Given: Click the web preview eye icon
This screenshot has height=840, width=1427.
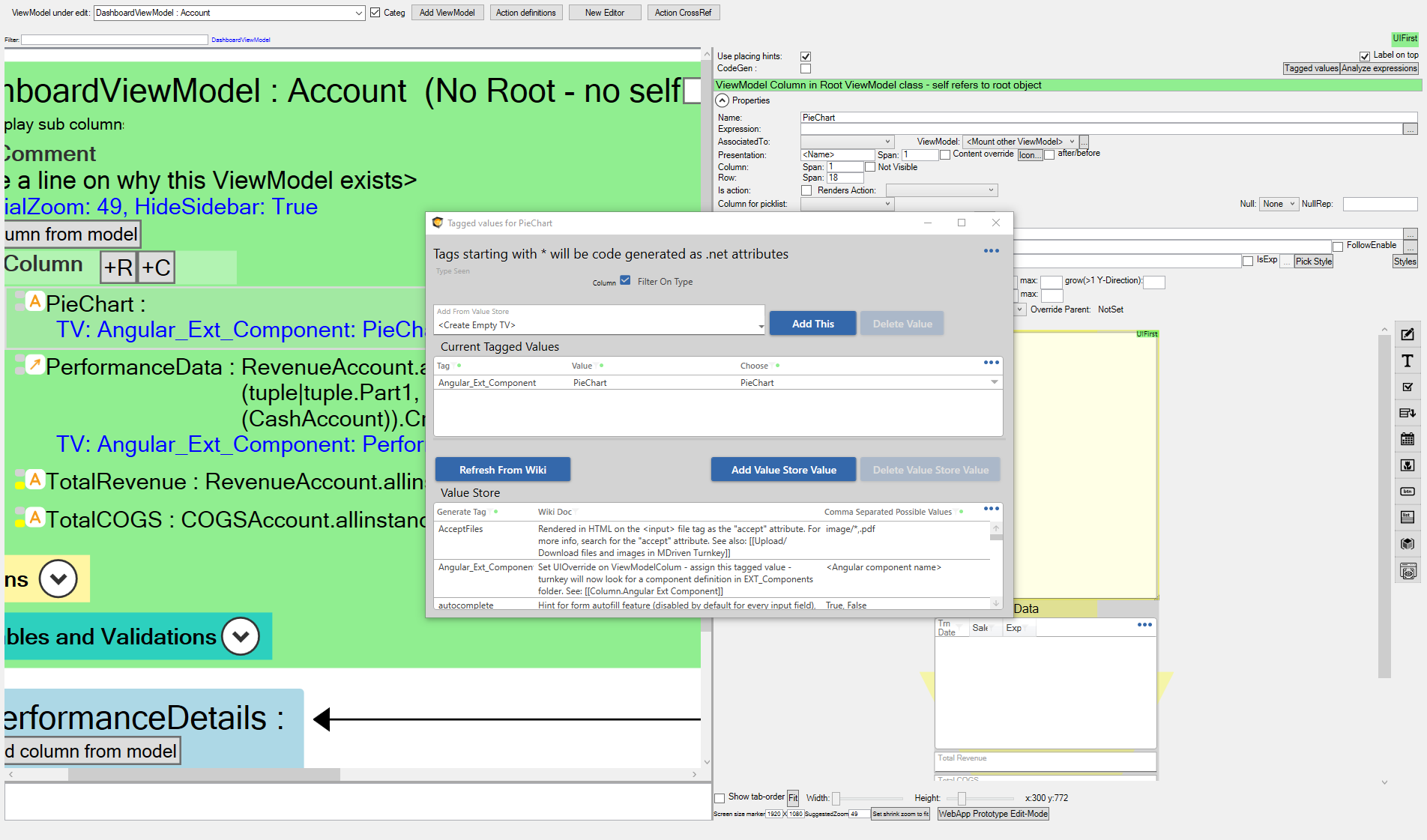Looking at the screenshot, I should pos(1408,572).
